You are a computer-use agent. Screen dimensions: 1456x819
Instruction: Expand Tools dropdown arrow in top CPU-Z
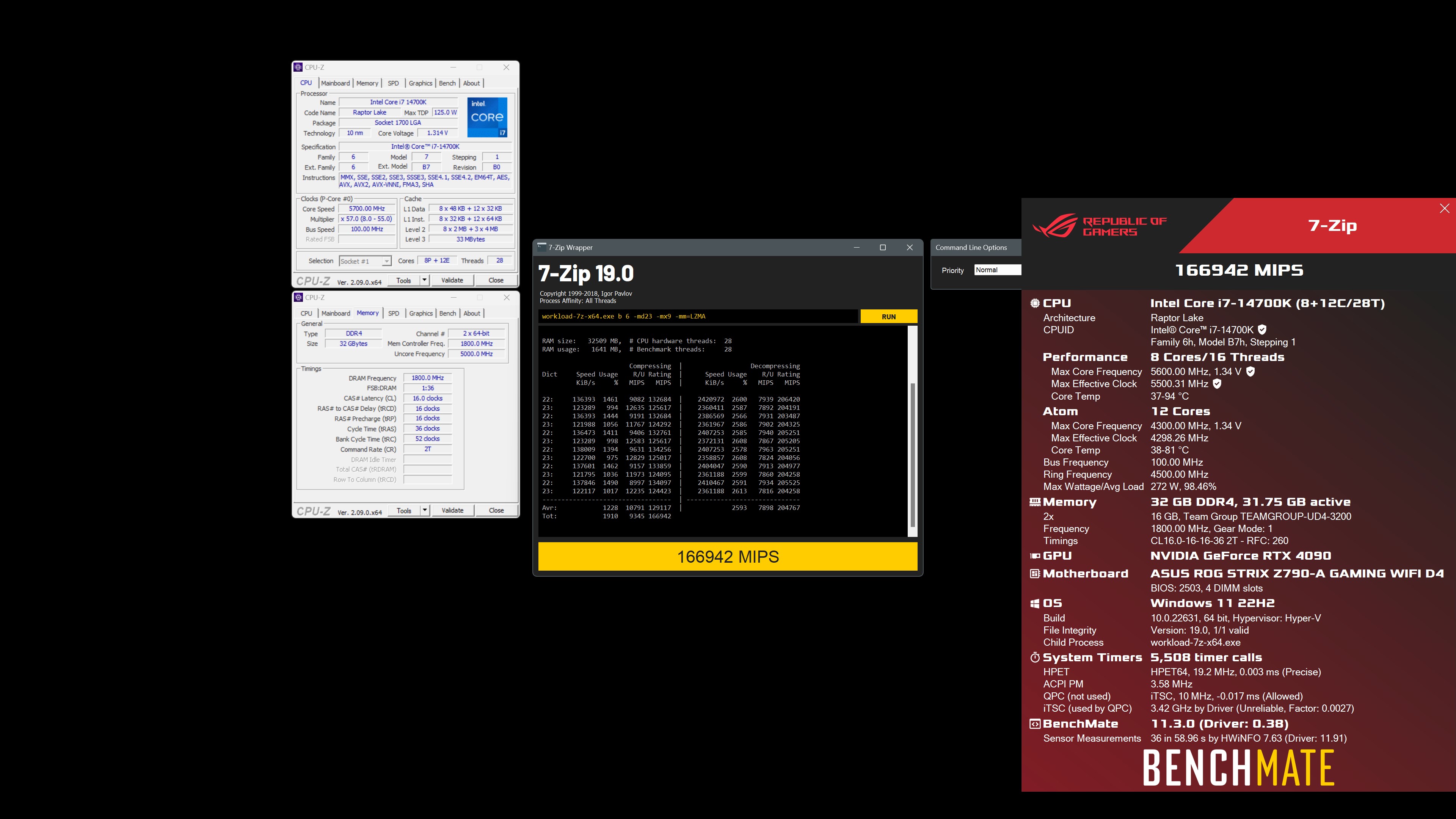point(425,280)
